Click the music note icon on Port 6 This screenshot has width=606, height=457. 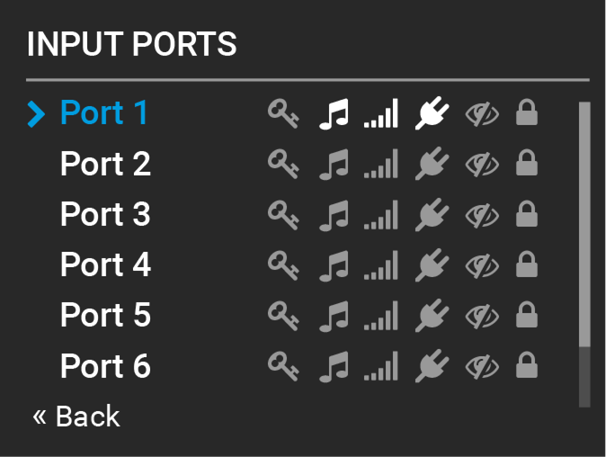tap(334, 367)
